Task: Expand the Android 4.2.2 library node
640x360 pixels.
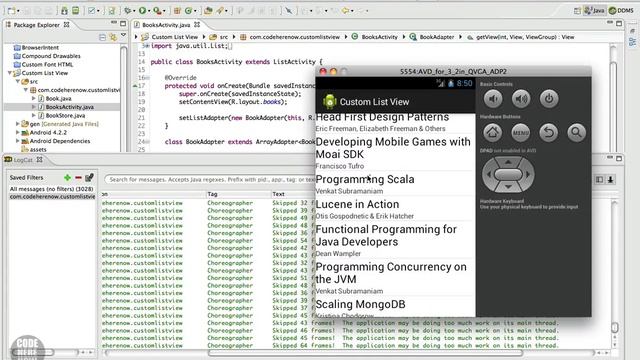Action: [18, 132]
